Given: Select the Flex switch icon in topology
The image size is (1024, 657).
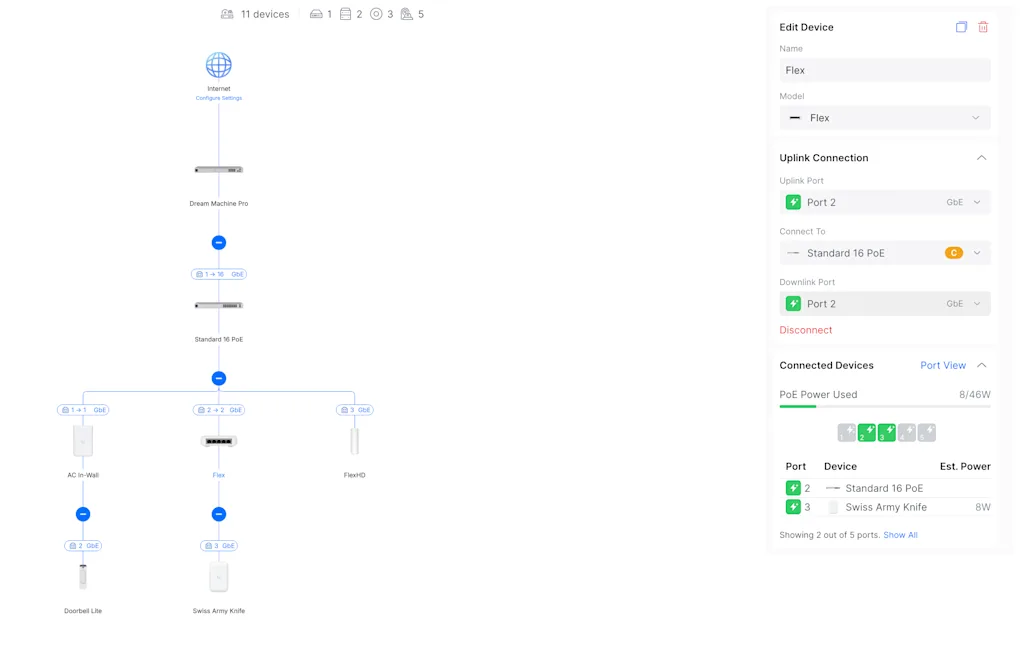Looking at the screenshot, I should (219, 441).
